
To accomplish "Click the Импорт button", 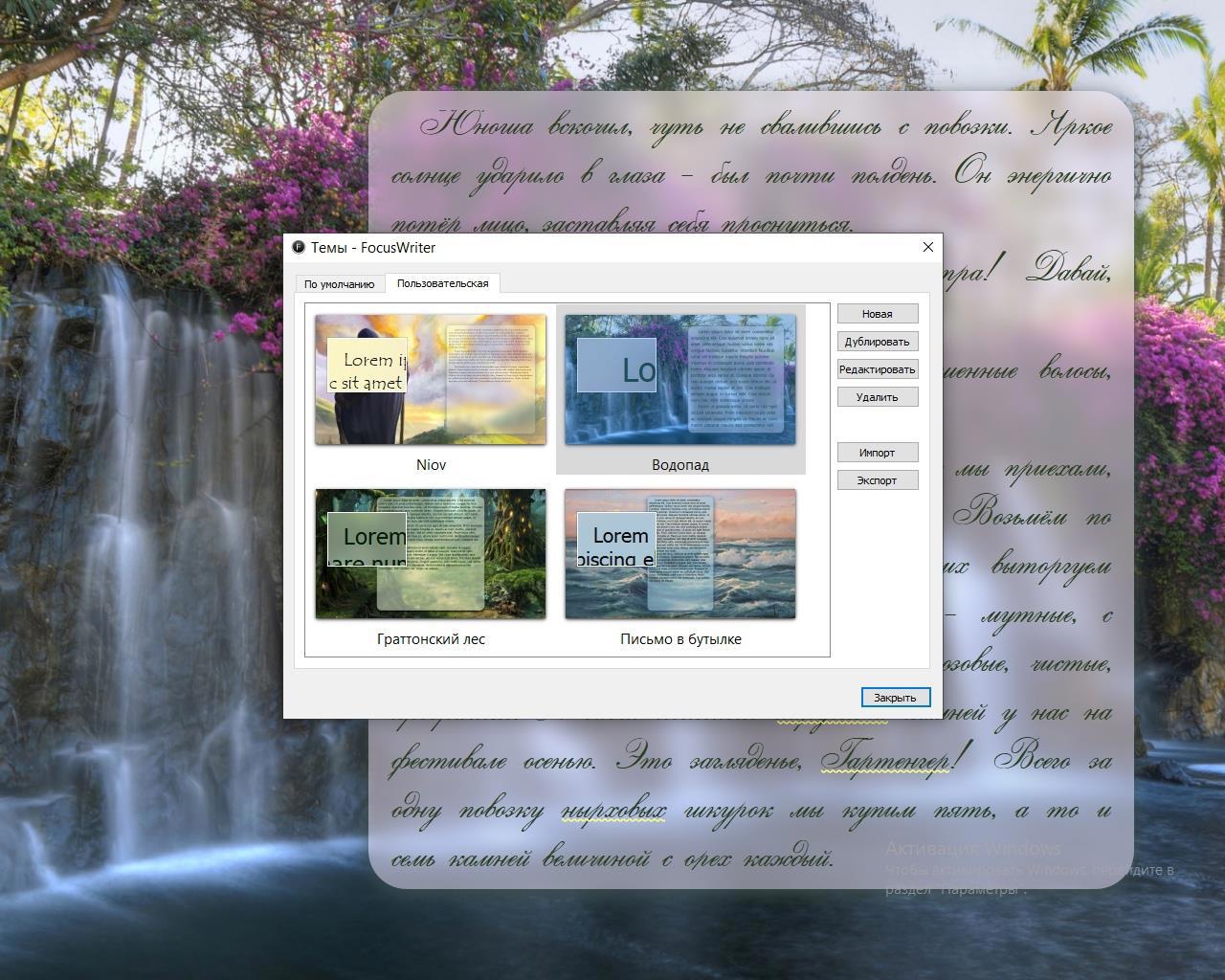I will pyautogui.click(x=877, y=453).
